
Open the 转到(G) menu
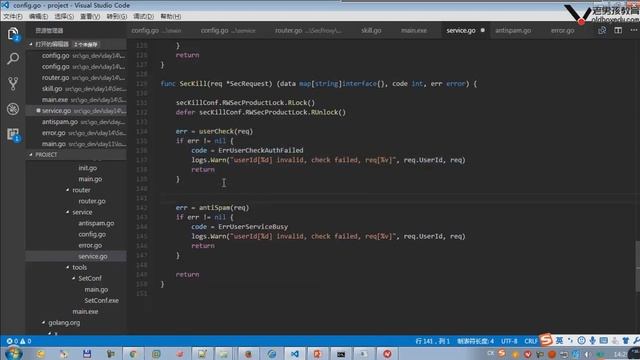tap(116, 16)
